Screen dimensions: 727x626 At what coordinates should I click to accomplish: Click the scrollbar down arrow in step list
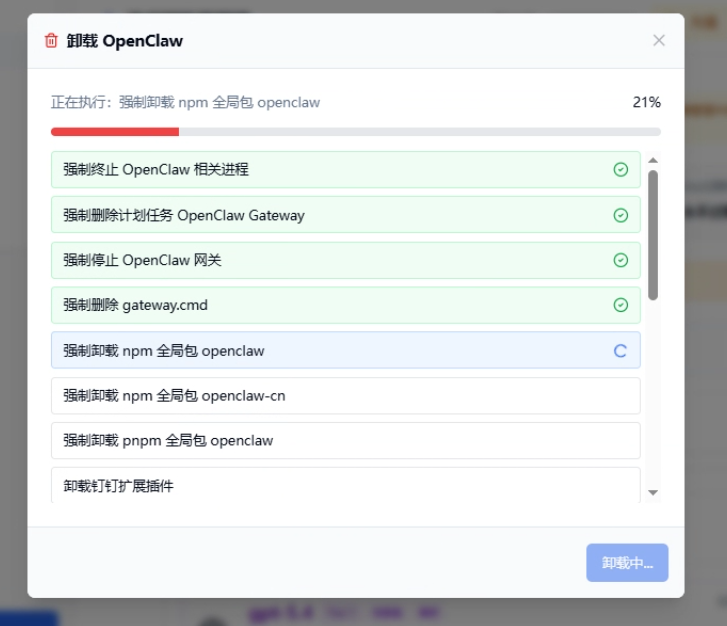(x=653, y=492)
